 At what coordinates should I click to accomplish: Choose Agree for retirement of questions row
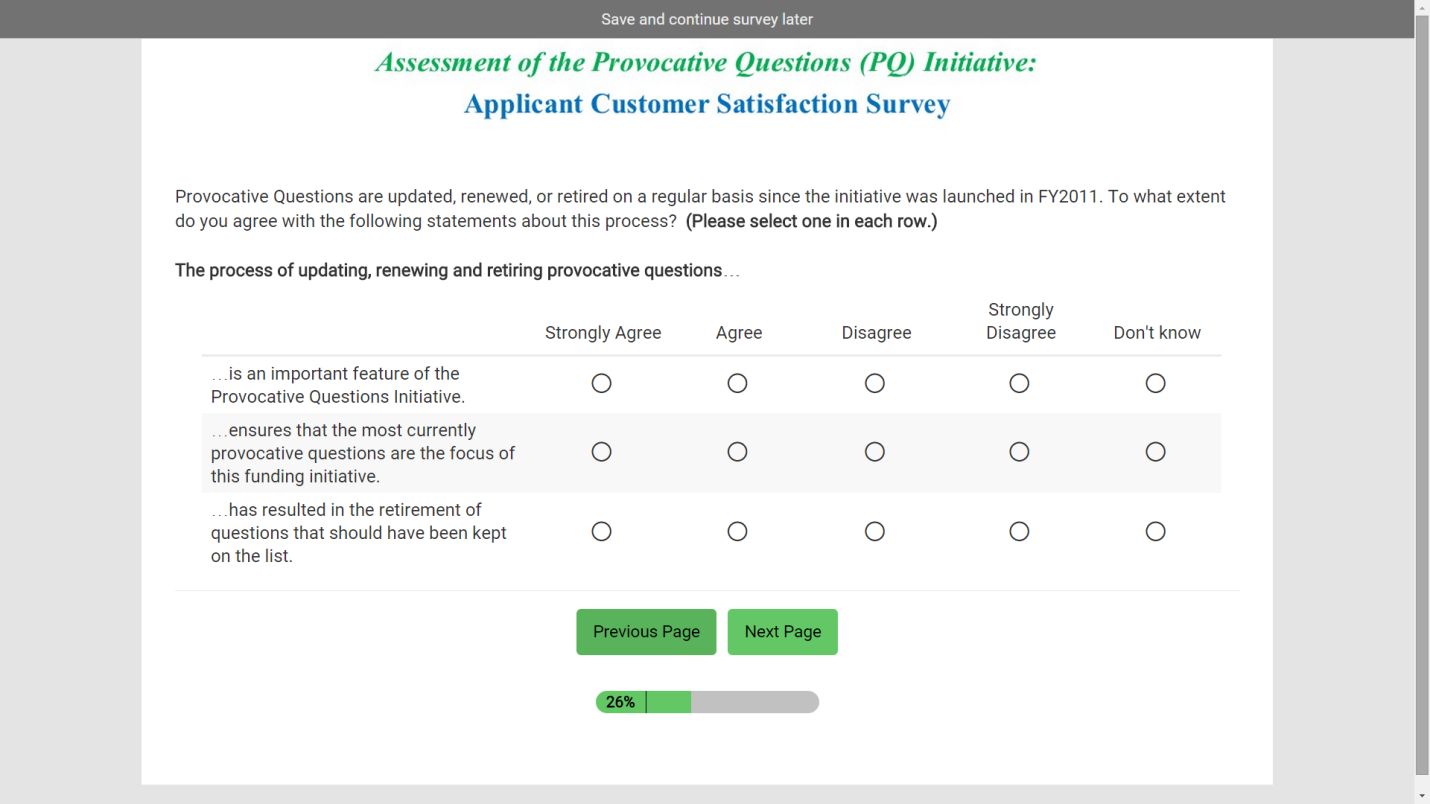coord(737,531)
